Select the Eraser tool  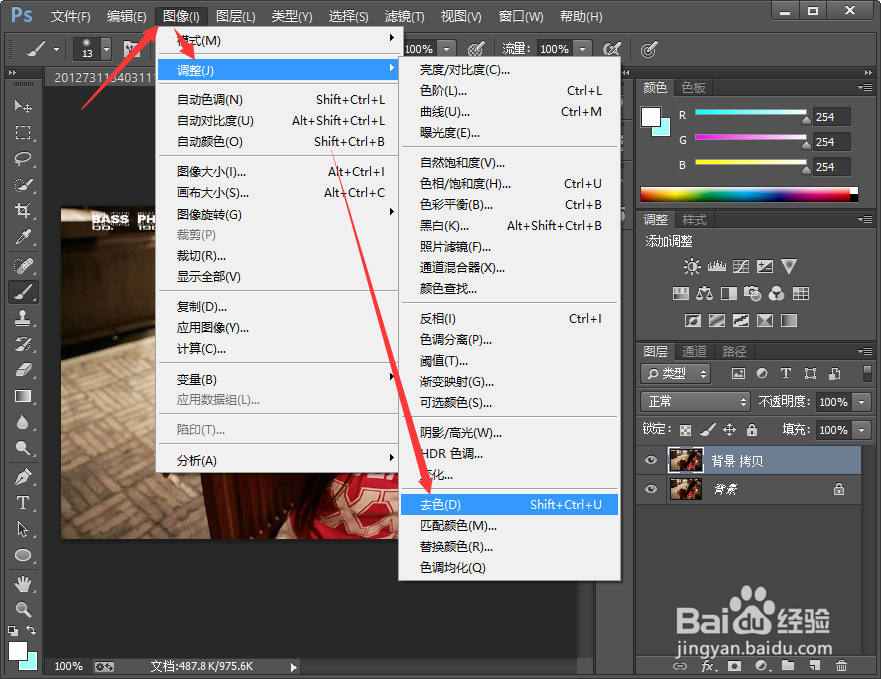[24, 367]
